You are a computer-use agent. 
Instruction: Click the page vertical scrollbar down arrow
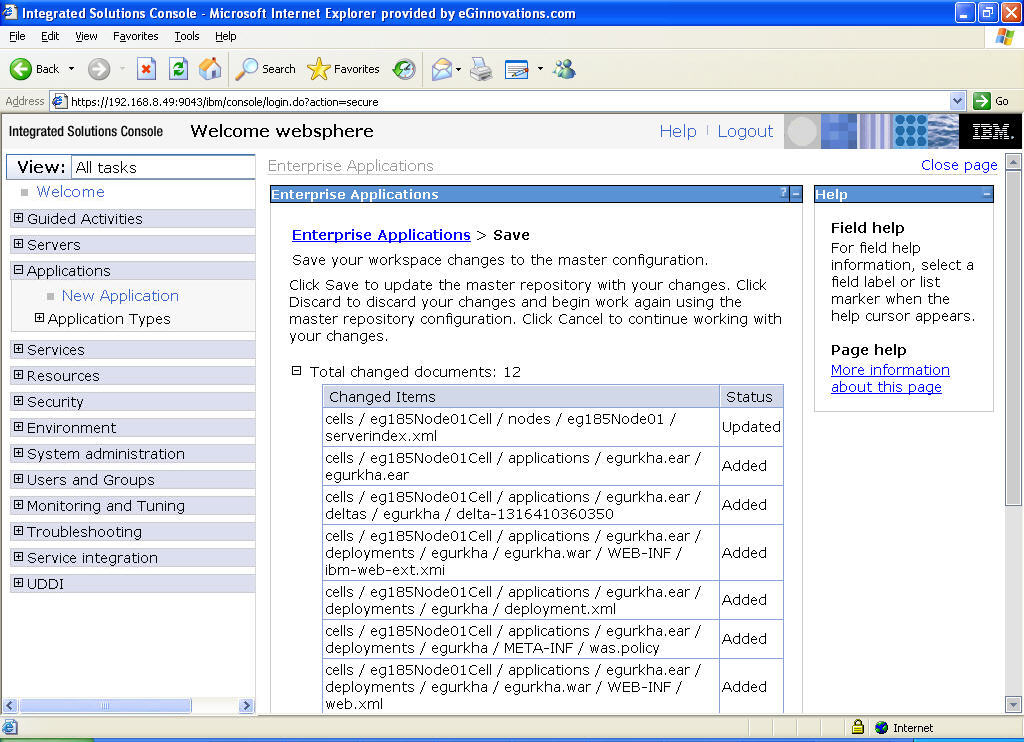pyautogui.click(x=1013, y=705)
